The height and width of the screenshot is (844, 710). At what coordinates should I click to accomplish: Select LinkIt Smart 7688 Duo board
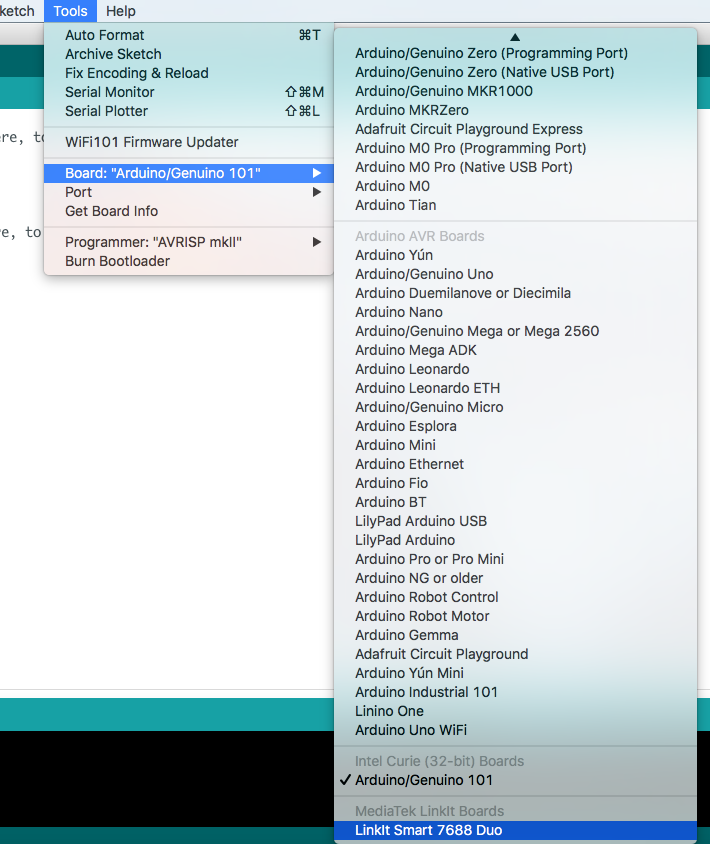click(x=515, y=831)
